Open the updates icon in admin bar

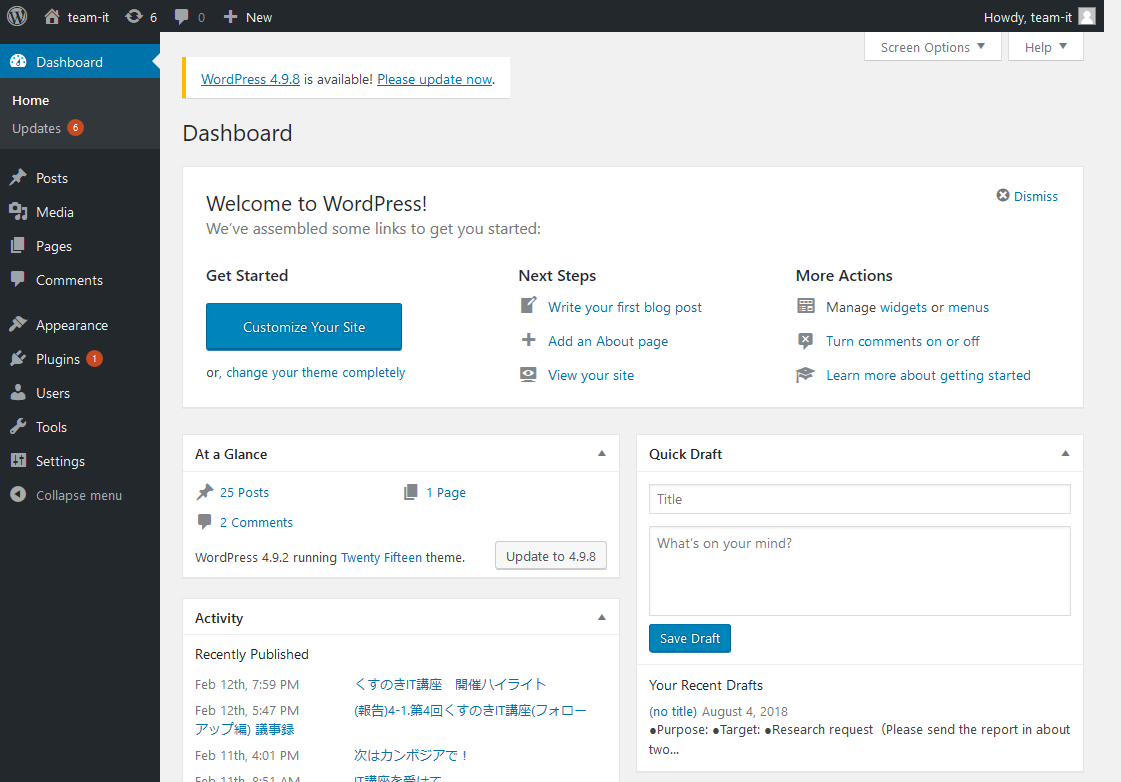(x=133, y=17)
